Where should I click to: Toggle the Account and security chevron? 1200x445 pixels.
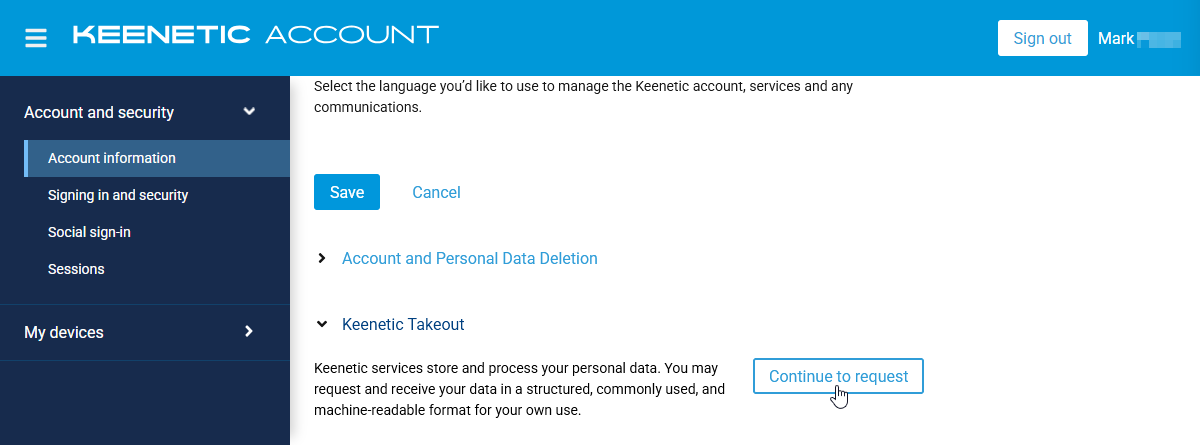coord(249,112)
